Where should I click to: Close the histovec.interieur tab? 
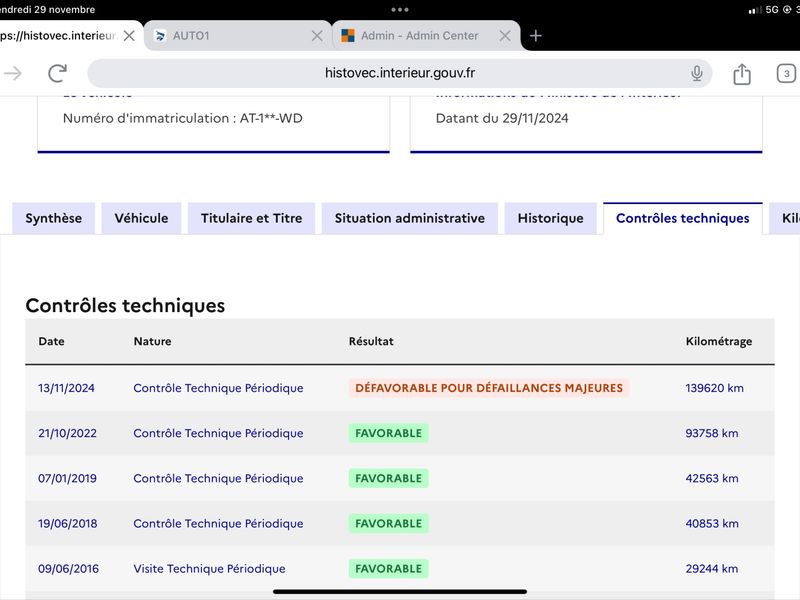[130, 36]
